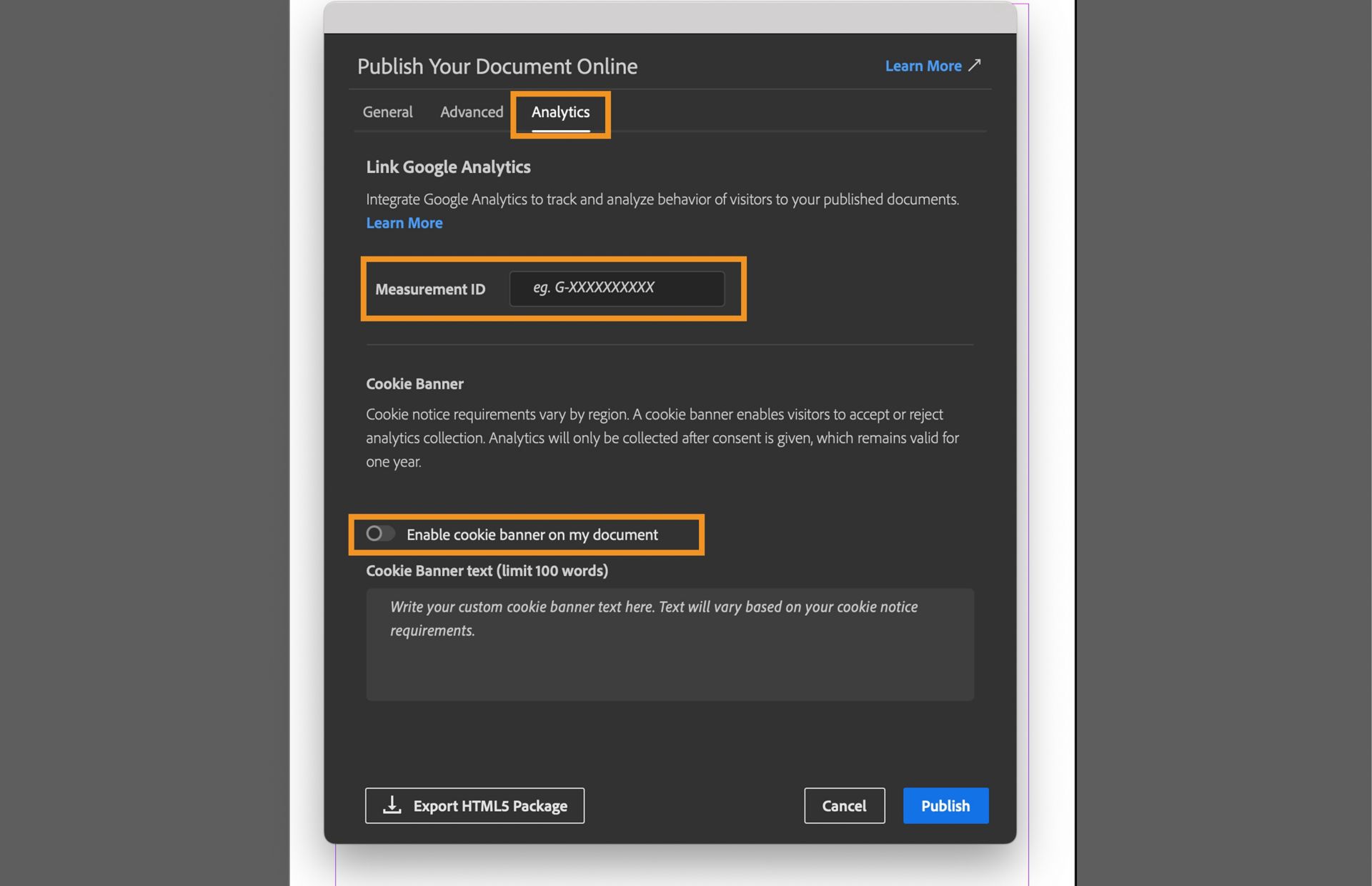Select the Analytics tab
The height and width of the screenshot is (886, 1372).
coord(560,112)
